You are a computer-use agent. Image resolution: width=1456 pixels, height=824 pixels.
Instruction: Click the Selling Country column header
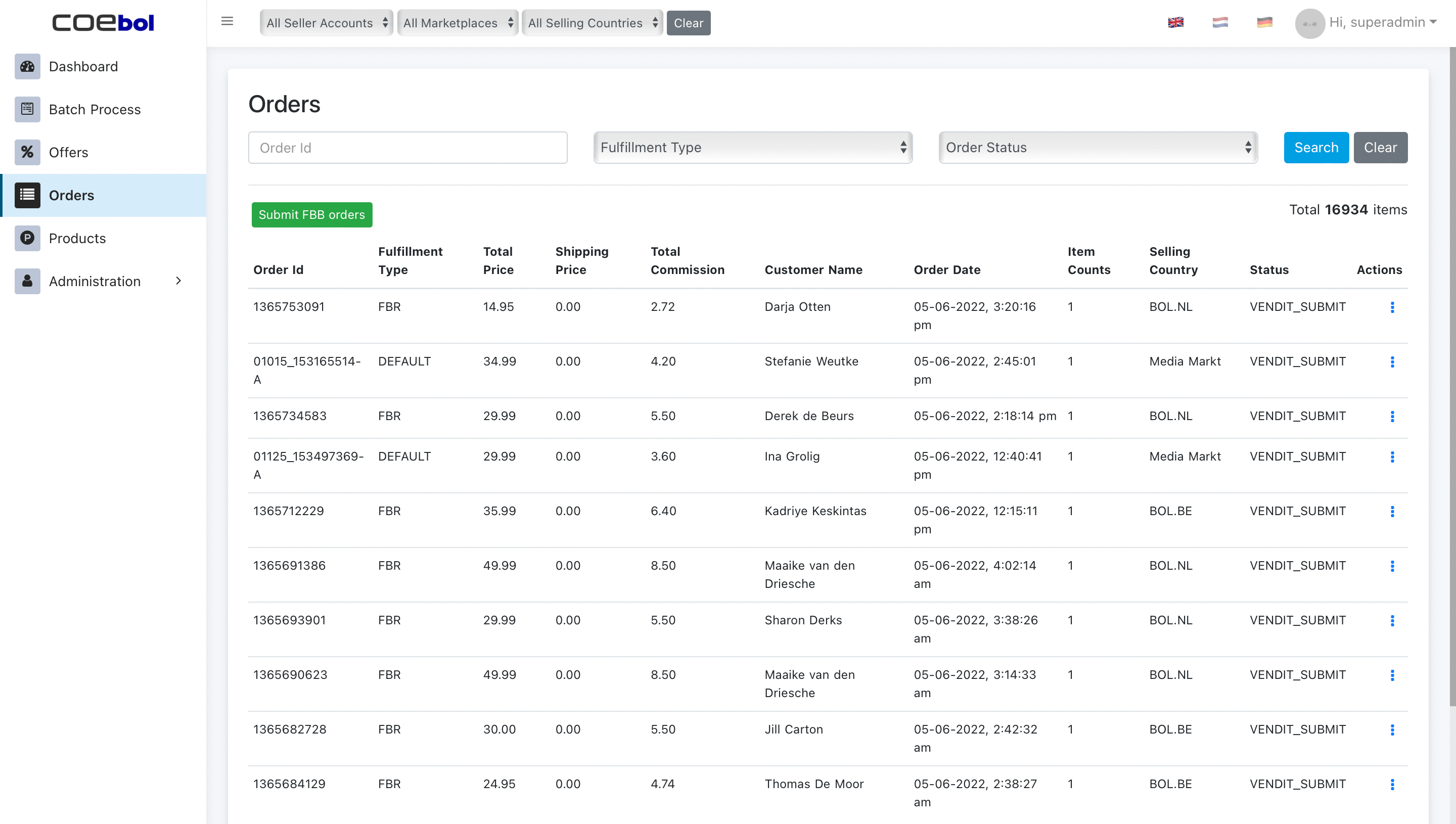pos(1173,261)
